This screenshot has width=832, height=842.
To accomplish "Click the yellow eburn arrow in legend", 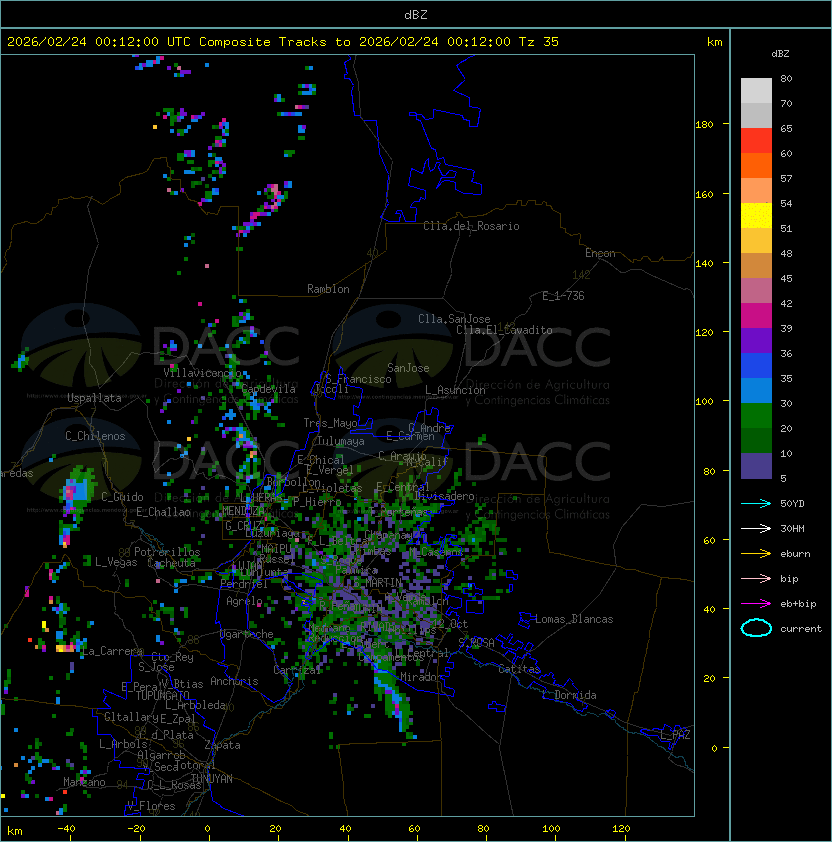I will tap(756, 553).
